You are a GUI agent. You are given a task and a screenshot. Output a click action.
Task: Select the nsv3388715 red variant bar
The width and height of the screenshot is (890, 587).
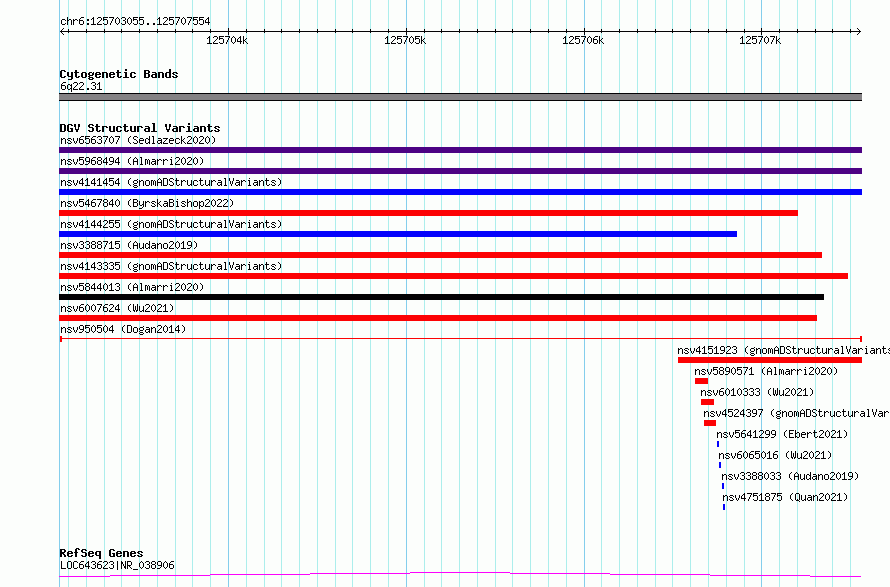point(440,255)
